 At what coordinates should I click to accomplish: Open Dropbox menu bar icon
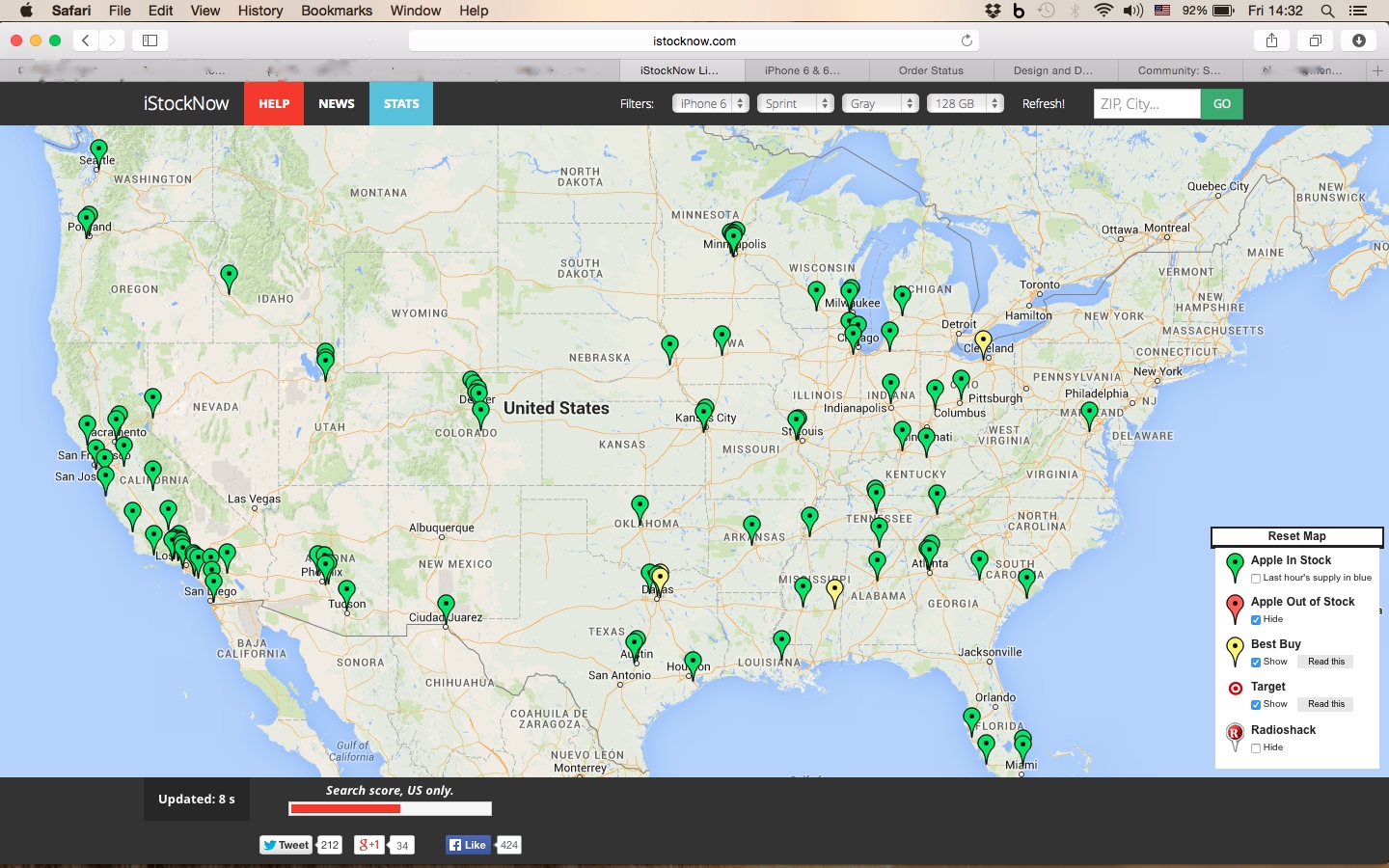tap(993, 11)
